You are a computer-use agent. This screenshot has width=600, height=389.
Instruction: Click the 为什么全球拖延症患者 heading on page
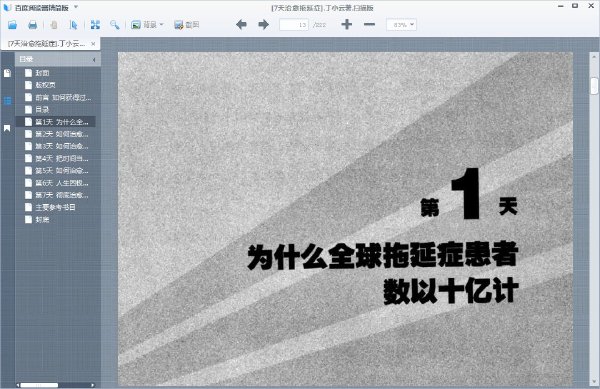point(383,256)
